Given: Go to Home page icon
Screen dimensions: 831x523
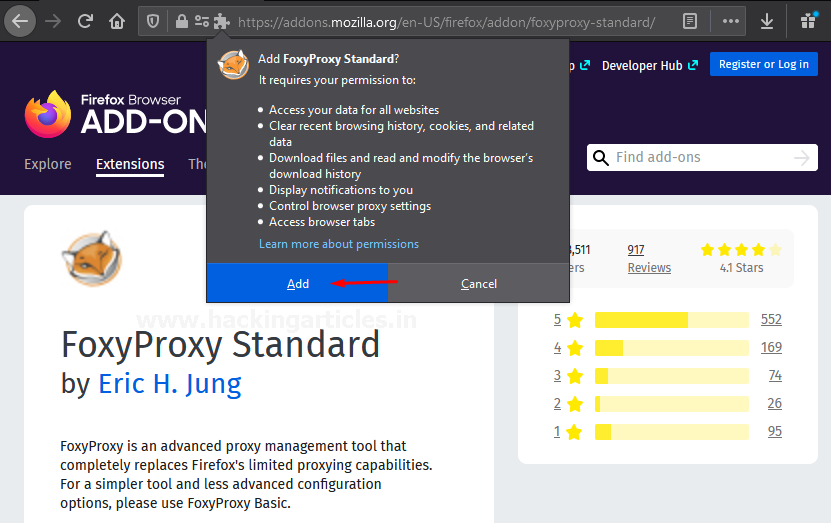Looking at the screenshot, I should pos(117,21).
